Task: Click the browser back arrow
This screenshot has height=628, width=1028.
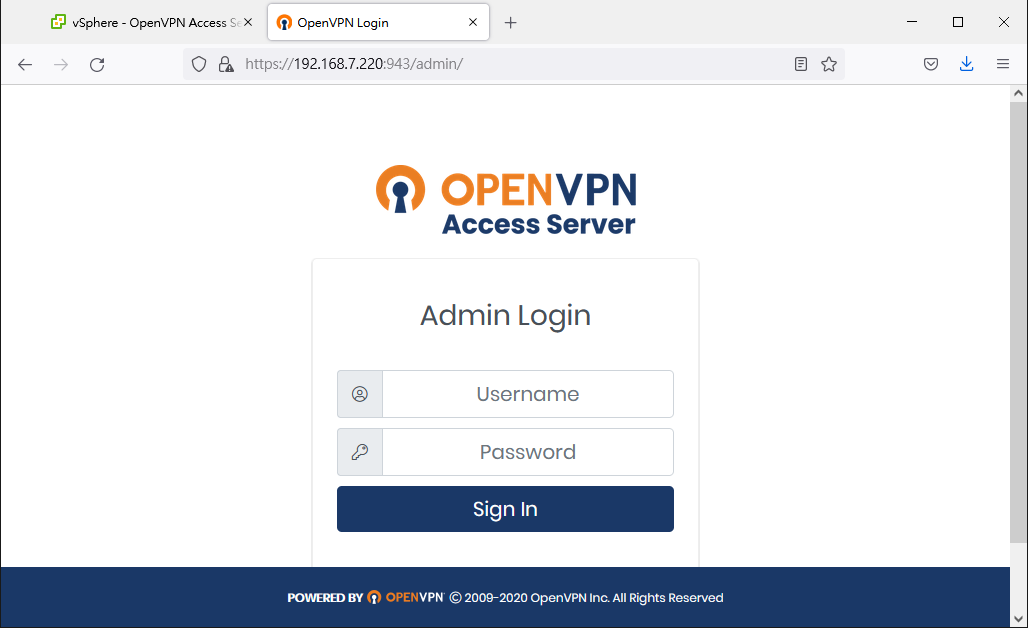Action: 25,64
